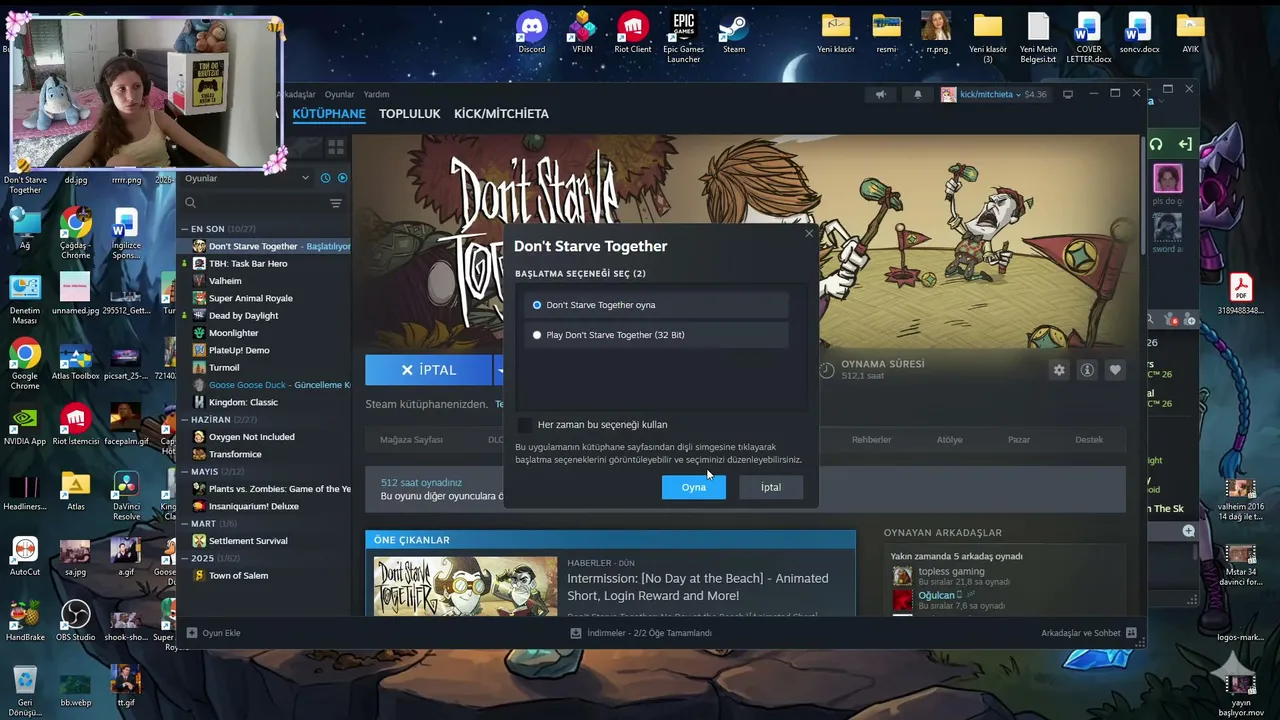Open the Steam desktop shortcut
The height and width of the screenshot is (720, 1280).
(734, 32)
